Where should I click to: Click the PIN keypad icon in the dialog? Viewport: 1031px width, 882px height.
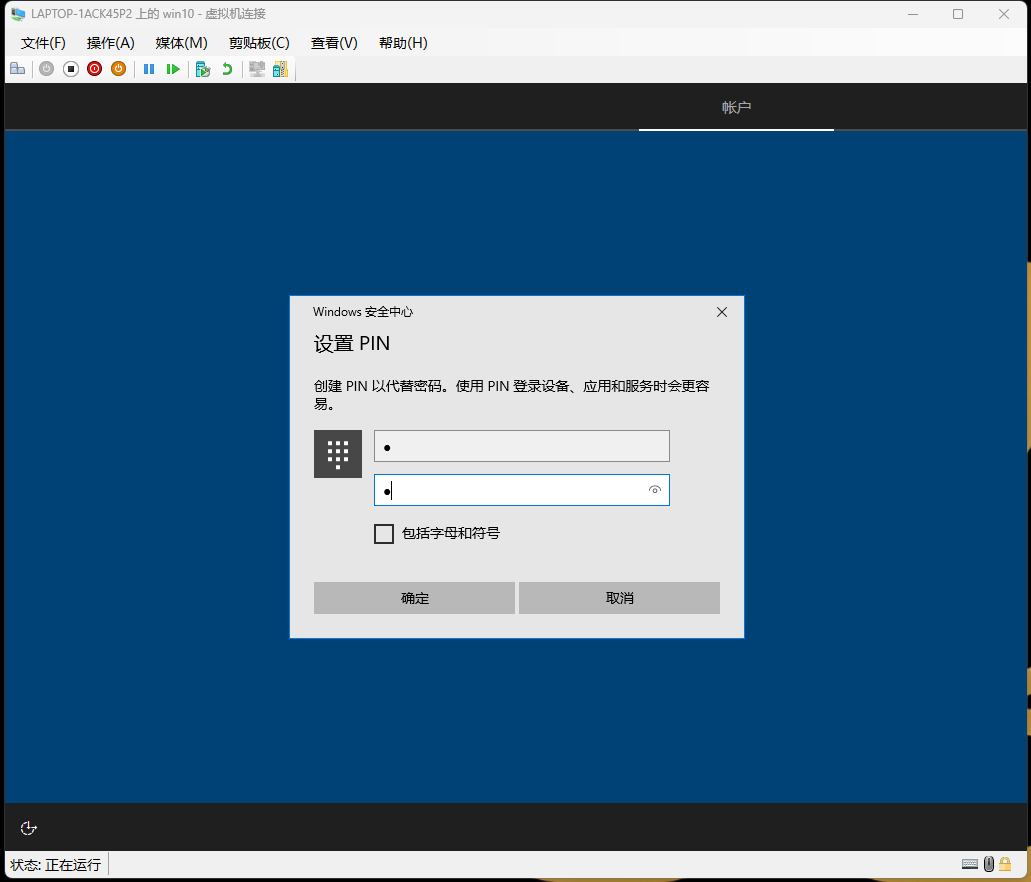[338, 454]
